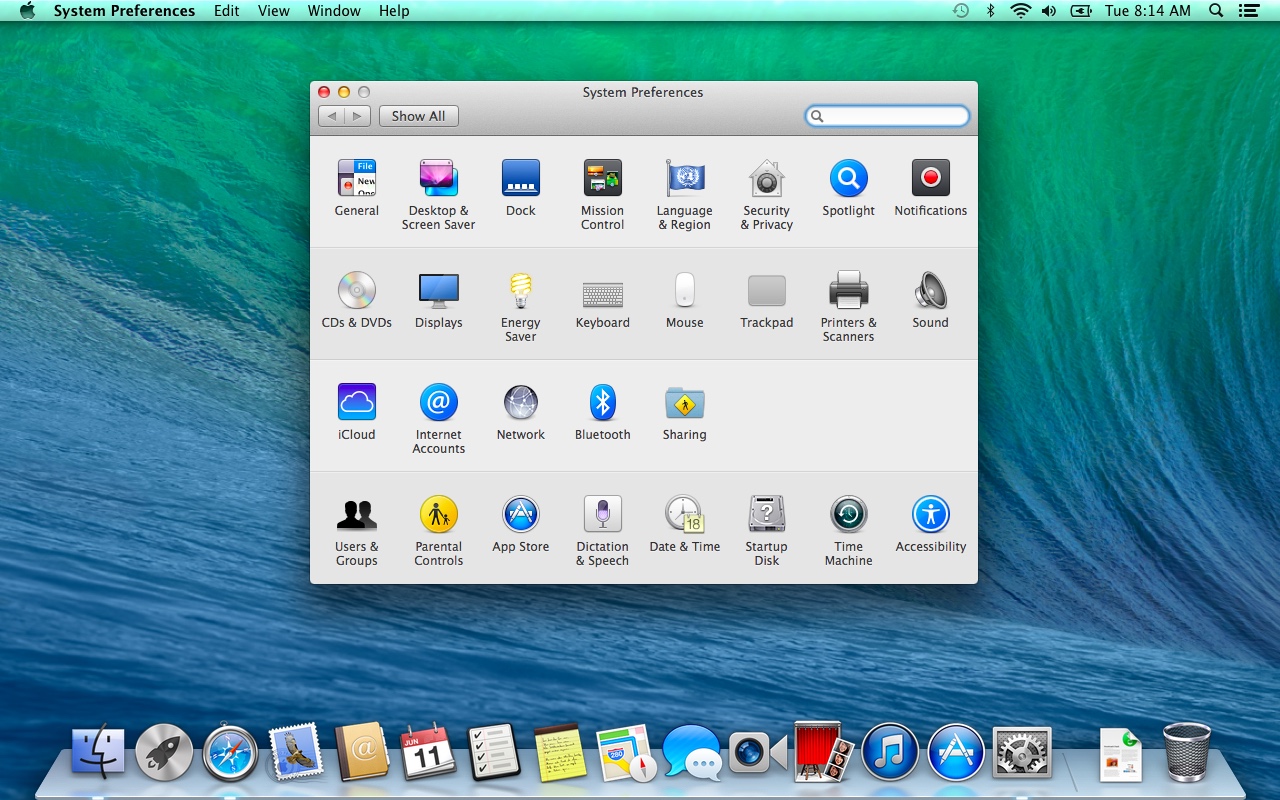Launch Safari from the Dock

pos(230,752)
